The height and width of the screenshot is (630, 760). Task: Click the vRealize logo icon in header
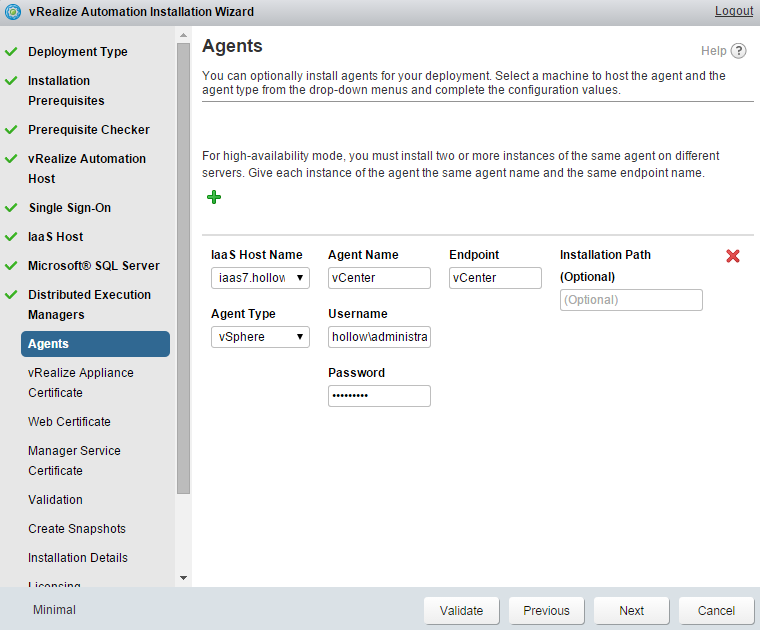point(13,12)
